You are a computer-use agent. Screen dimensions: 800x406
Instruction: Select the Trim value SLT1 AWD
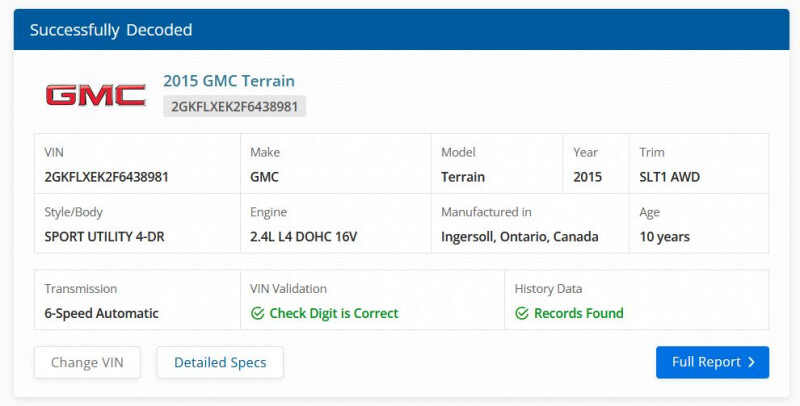(670, 177)
